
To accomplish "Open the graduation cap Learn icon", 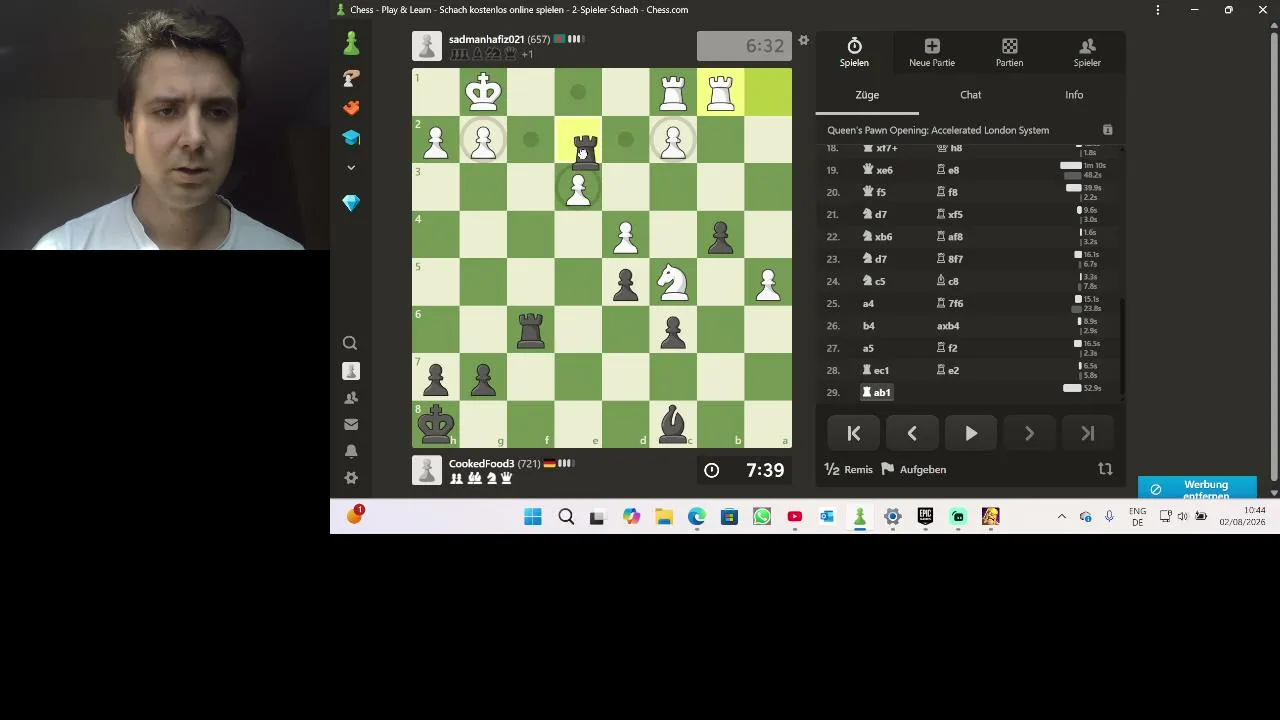I will click(351, 137).
